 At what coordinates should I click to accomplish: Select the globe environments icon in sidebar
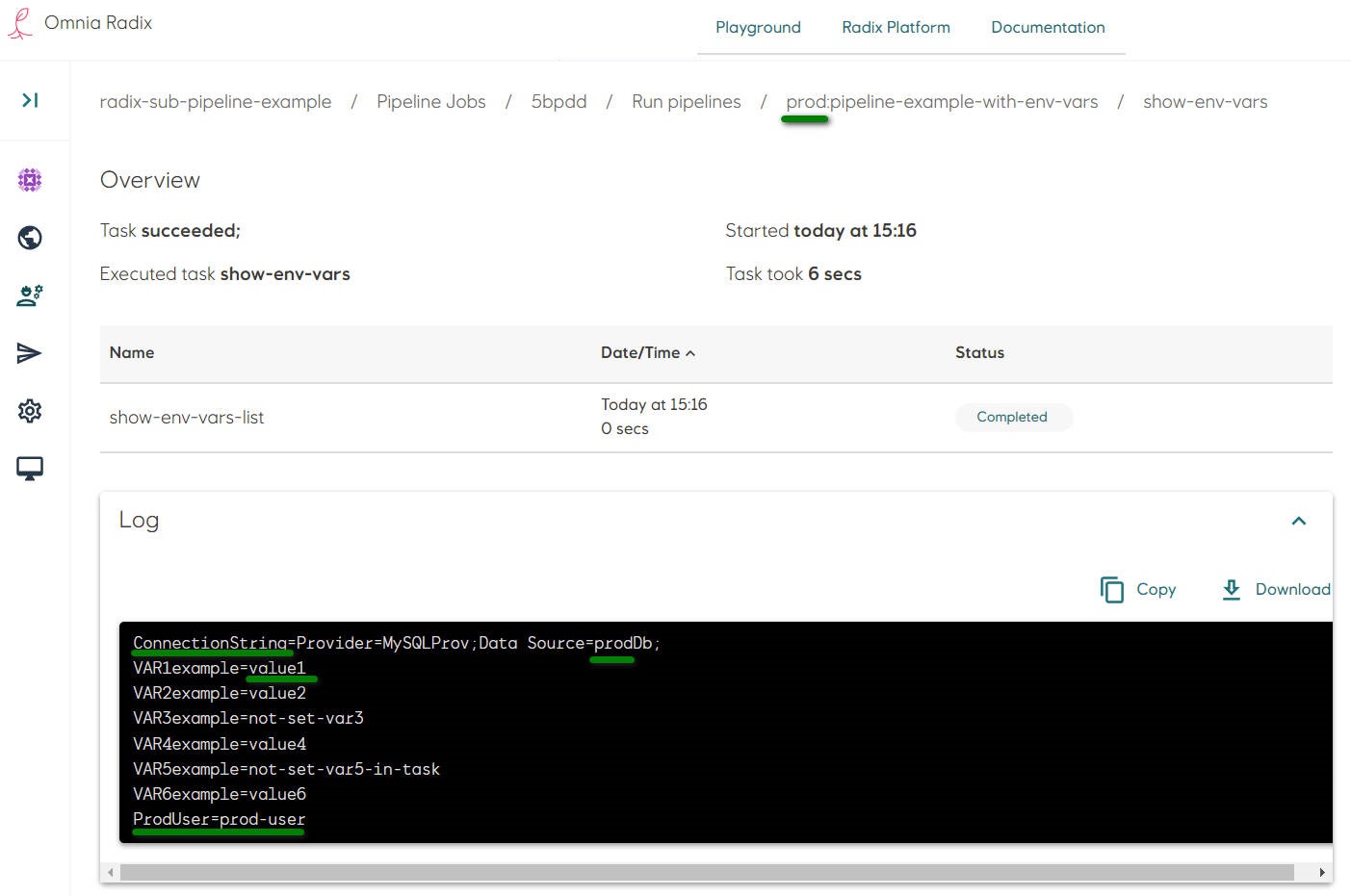click(29, 238)
